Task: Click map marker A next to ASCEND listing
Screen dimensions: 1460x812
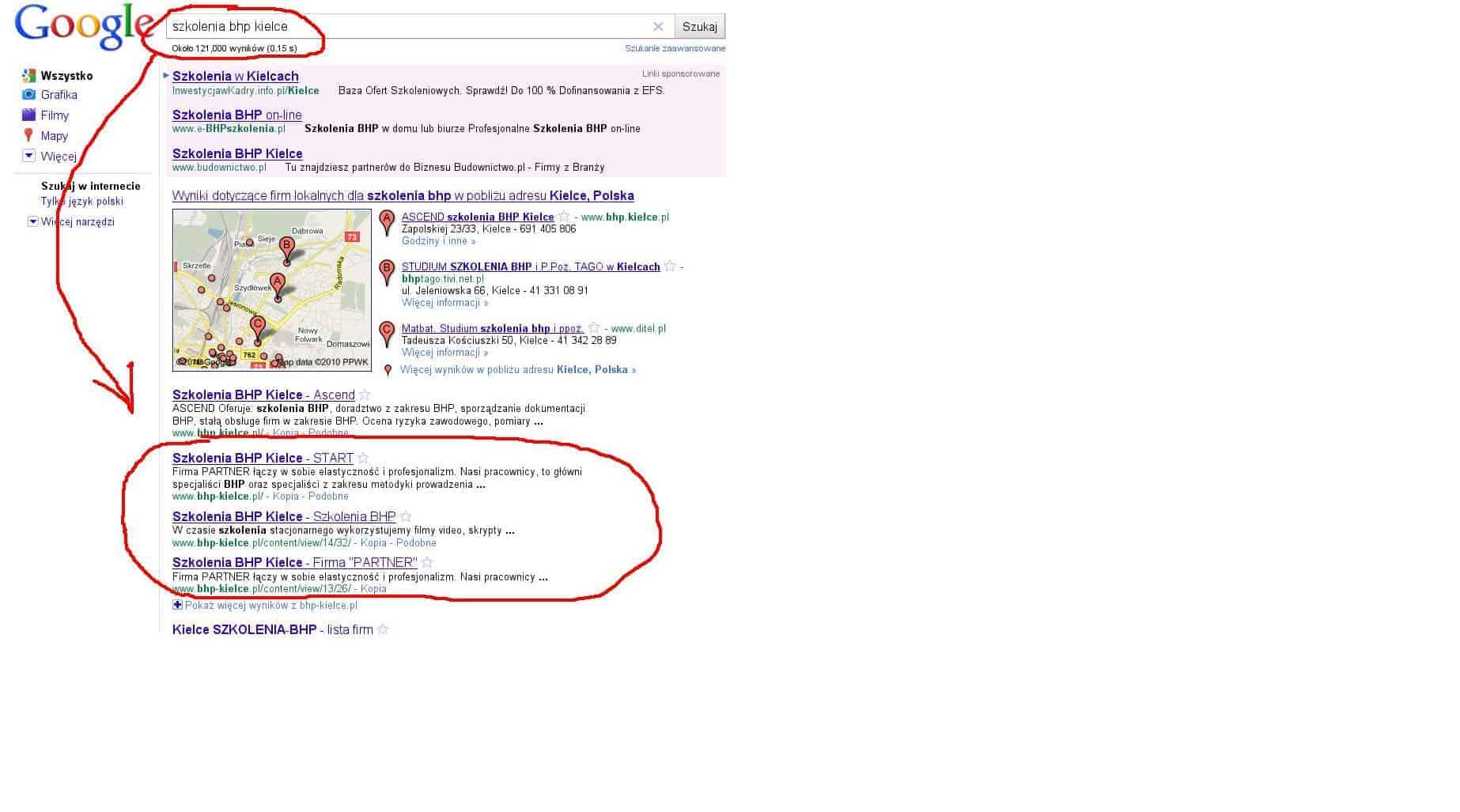Action: tap(387, 223)
